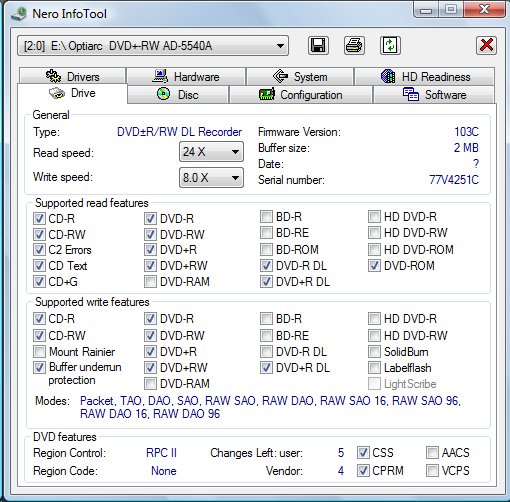Click the DVD±R/RW DL Recorder type text

[179, 132]
